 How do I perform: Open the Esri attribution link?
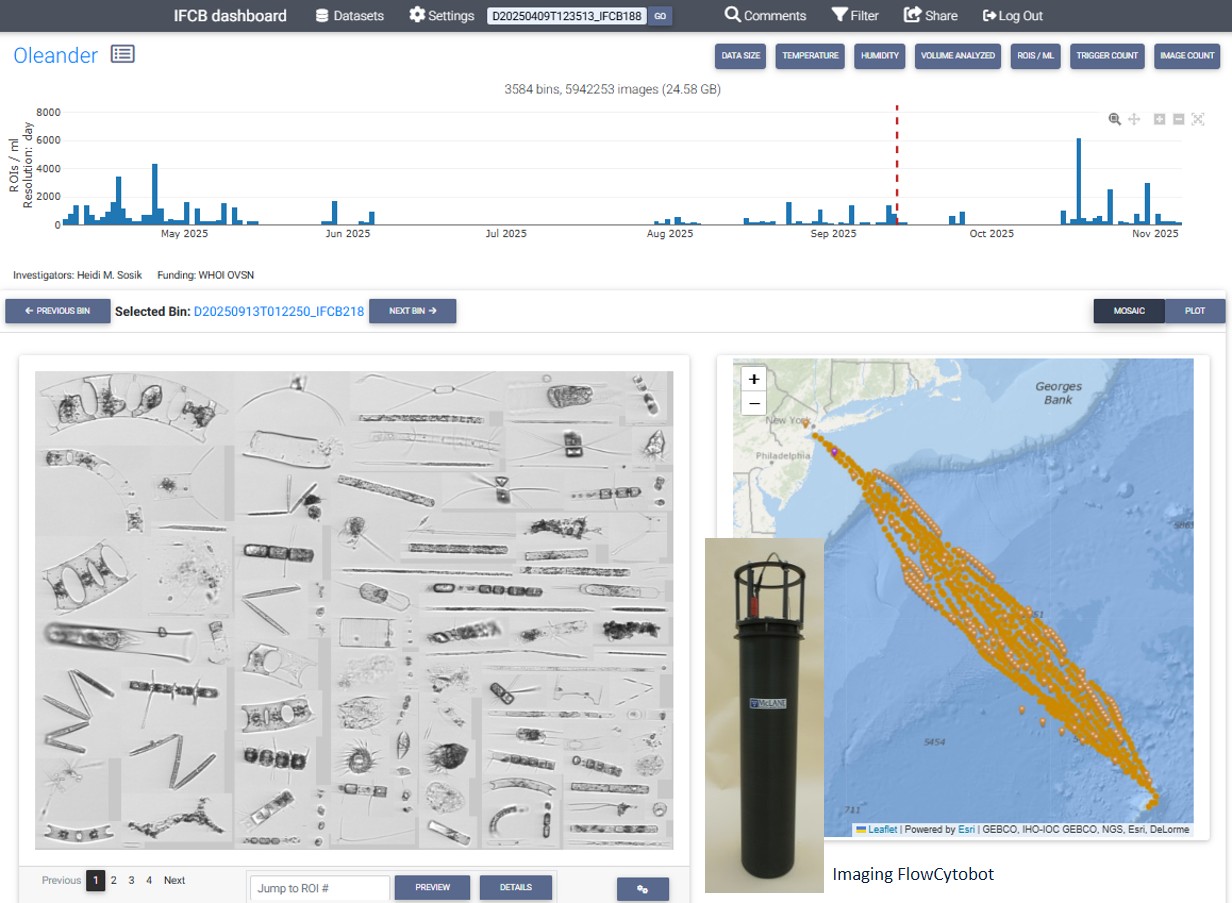click(965, 829)
